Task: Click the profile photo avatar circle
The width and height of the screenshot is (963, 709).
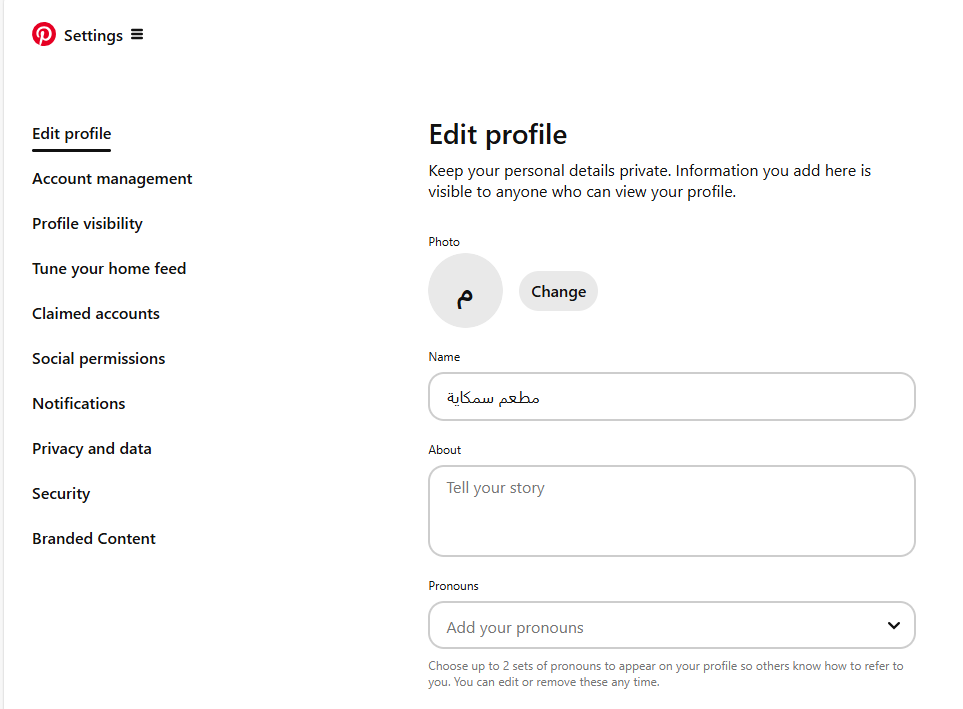Action: [x=465, y=291]
